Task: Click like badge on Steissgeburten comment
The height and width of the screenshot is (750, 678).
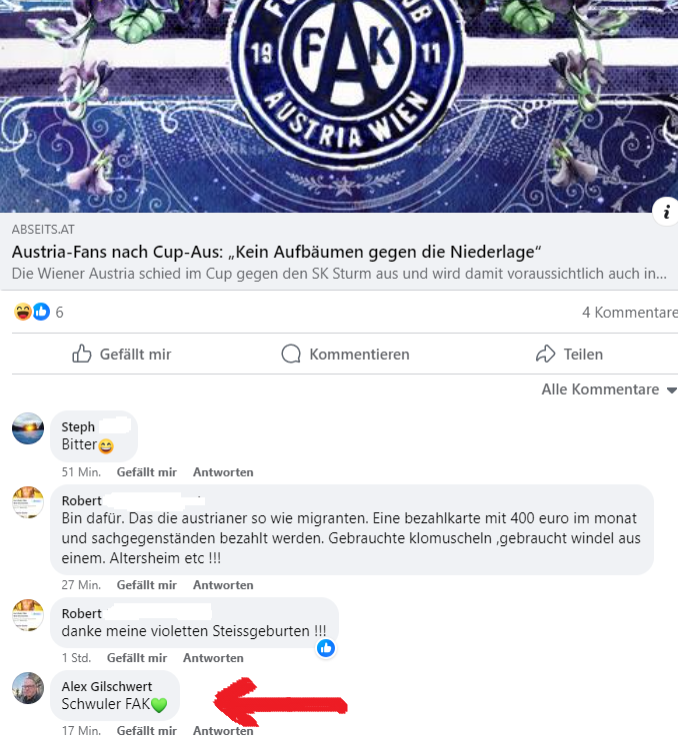Action: pyautogui.click(x=326, y=648)
